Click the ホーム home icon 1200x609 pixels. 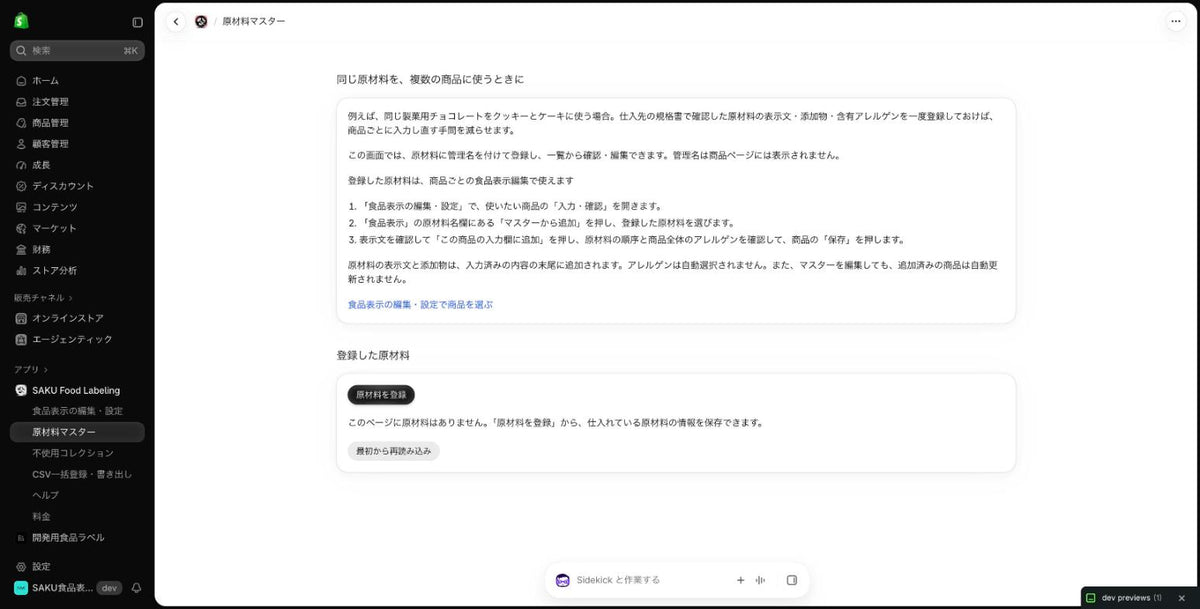[21, 81]
